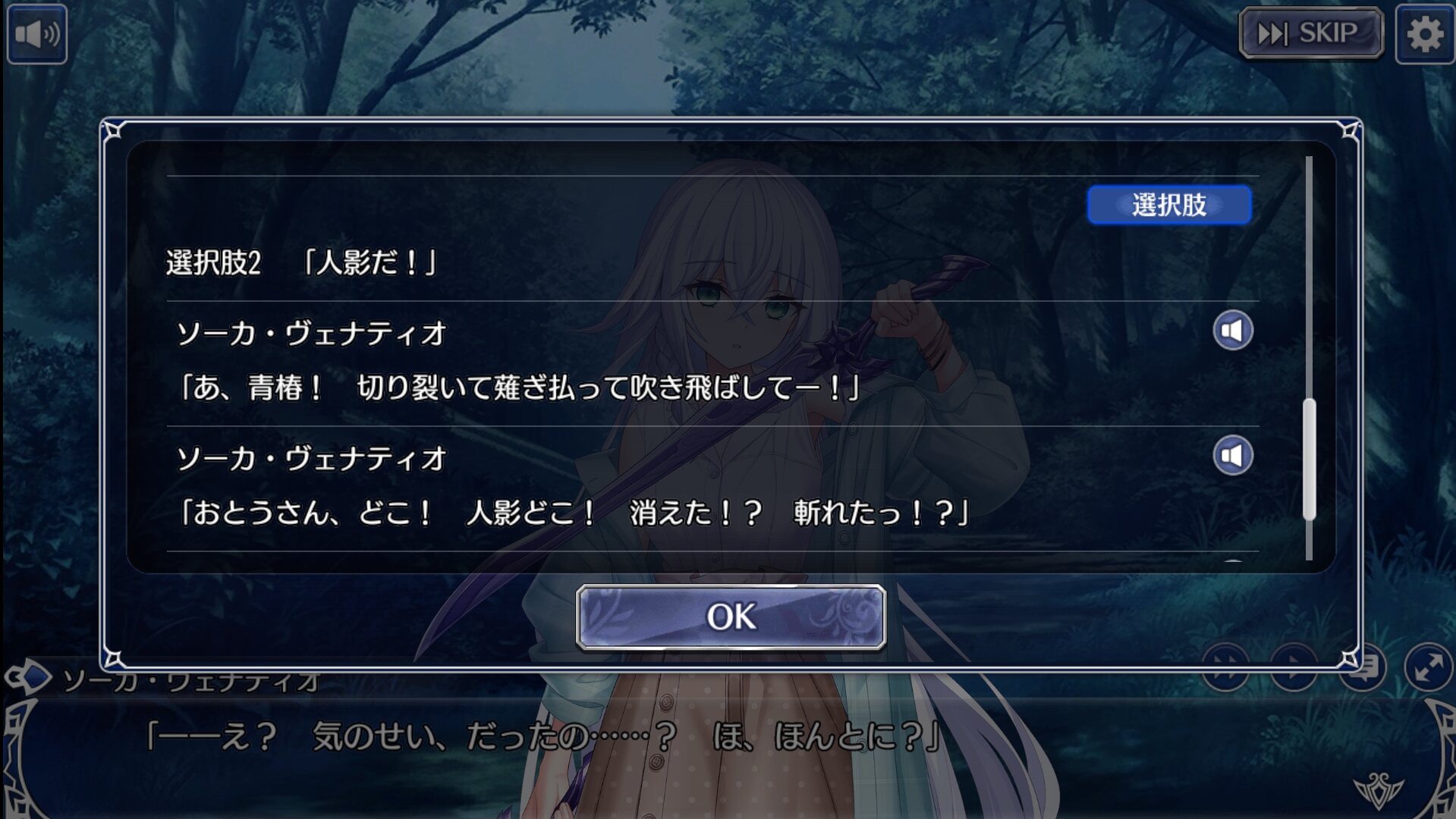The width and height of the screenshot is (1456, 819).
Task: Replay voice for 「あ、青椿！」 line
Action: [x=1232, y=331]
